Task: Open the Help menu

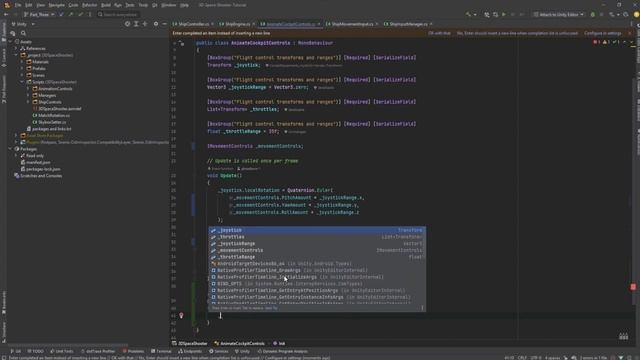Action: pos(184,5)
